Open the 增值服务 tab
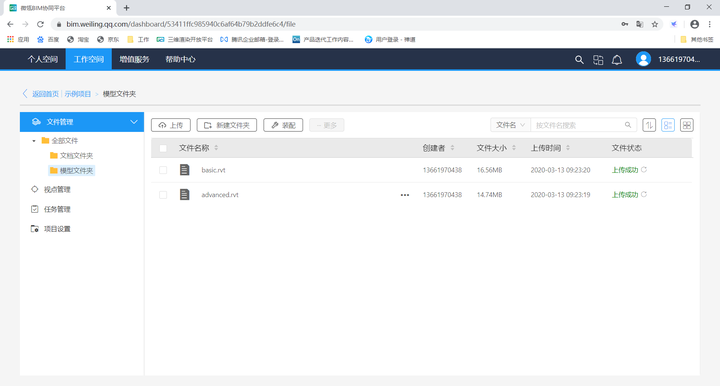The image size is (720, 386). pos(135,59)
